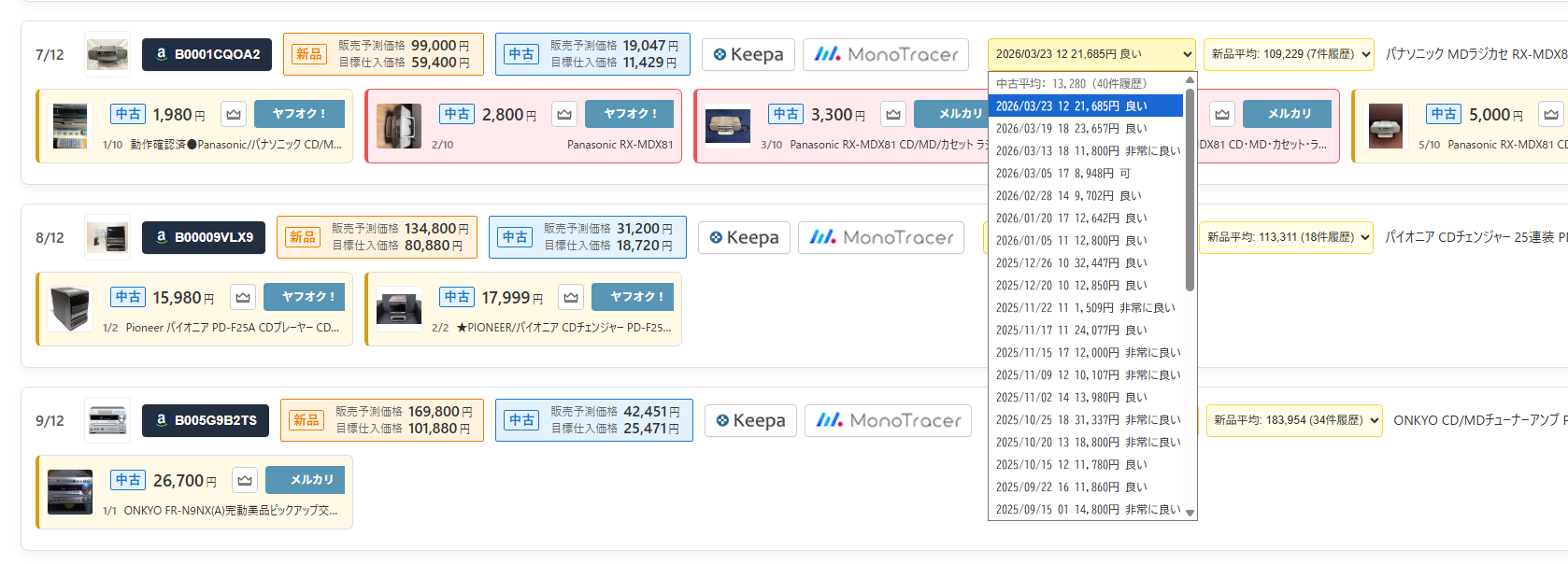Click the crown icon beside the 17,999円 listing

pos(571,297)
